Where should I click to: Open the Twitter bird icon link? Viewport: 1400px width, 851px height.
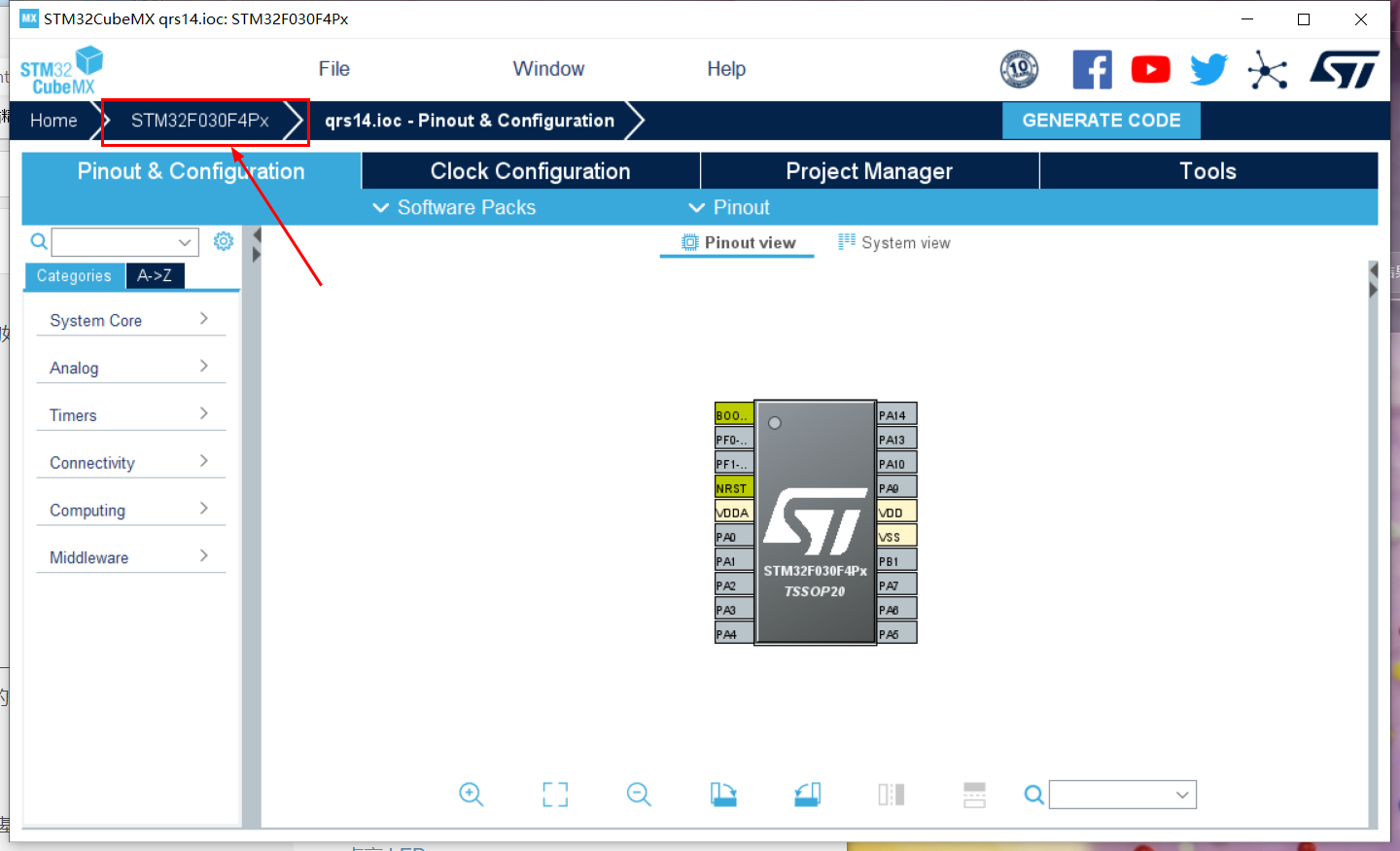[x=1208, y=69]
